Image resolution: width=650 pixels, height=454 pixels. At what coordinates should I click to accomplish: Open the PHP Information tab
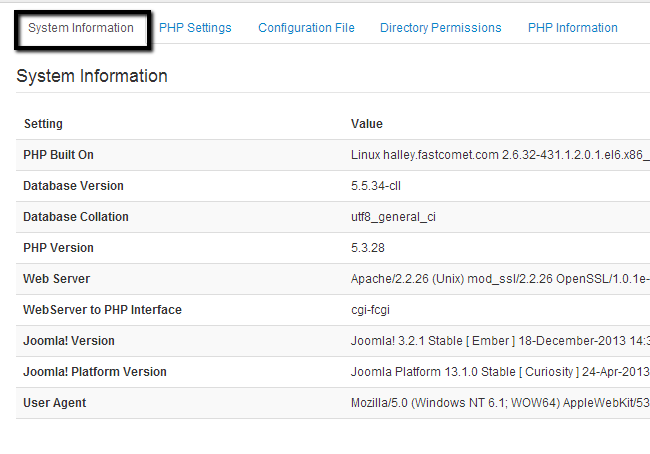coord(573,28)
